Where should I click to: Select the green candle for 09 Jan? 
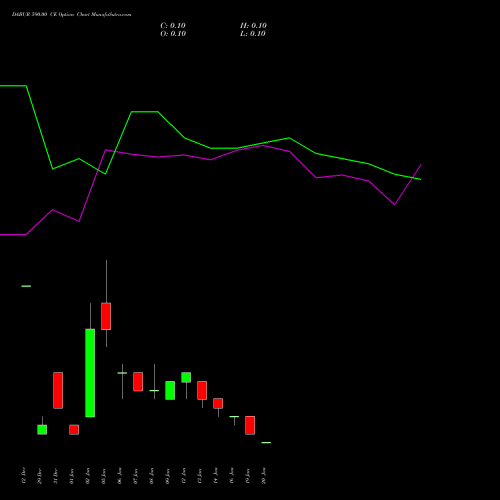170,390
